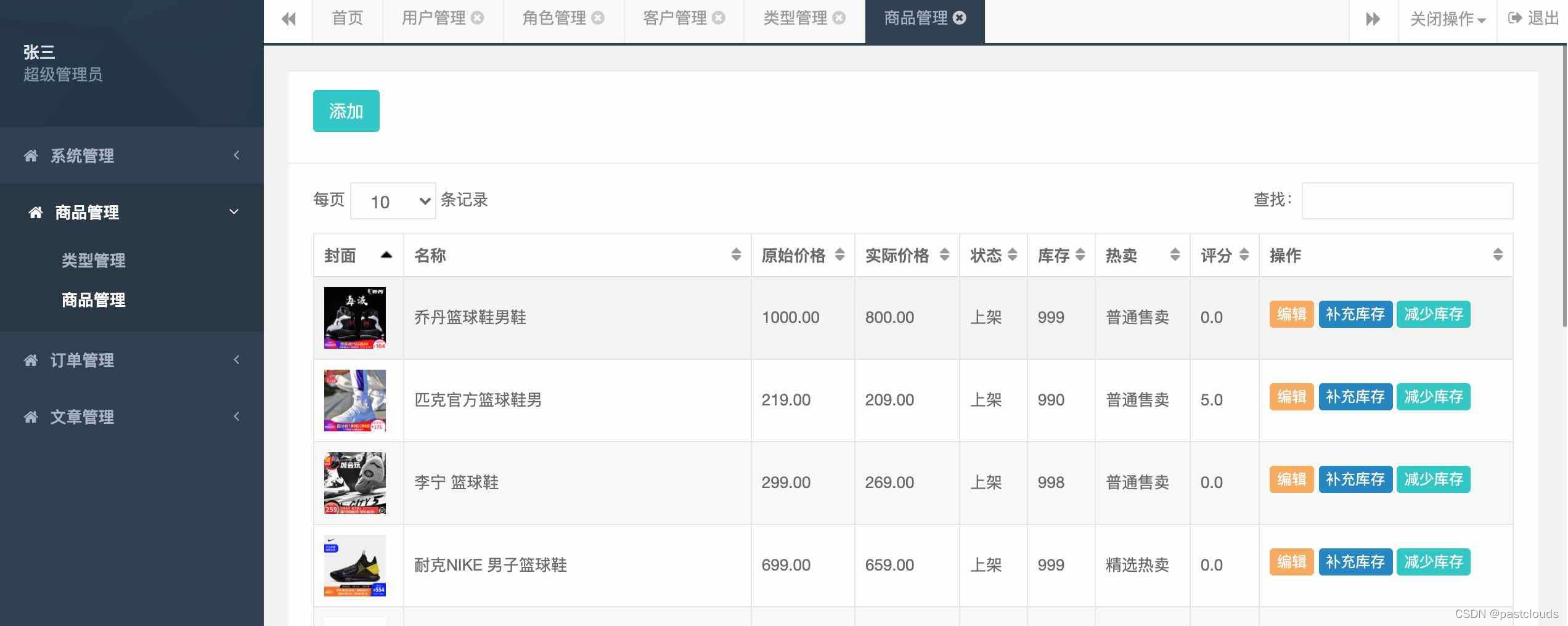Viewport: 1568px width, 626px height.
Task: Click 减少库存 for 耐克NIKE 男子篮球鞋
Action: point(1434,562)
